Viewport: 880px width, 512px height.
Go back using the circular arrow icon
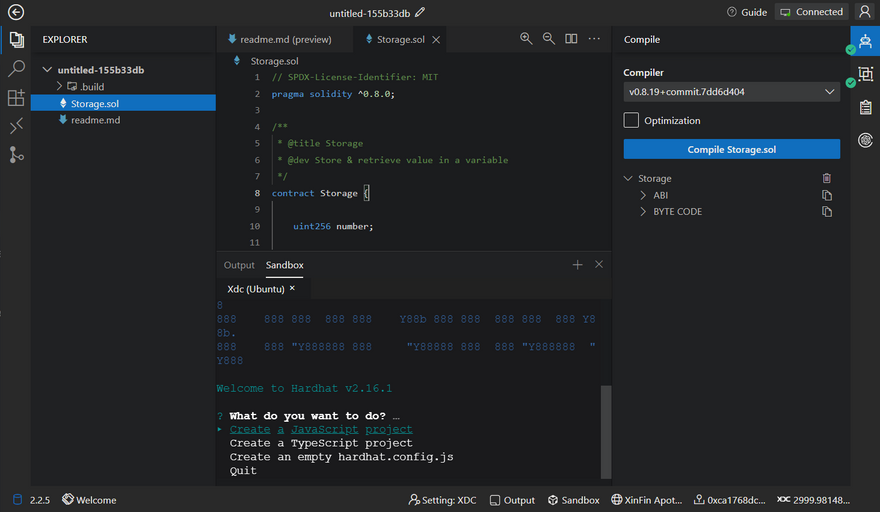(x=16, y=12)
